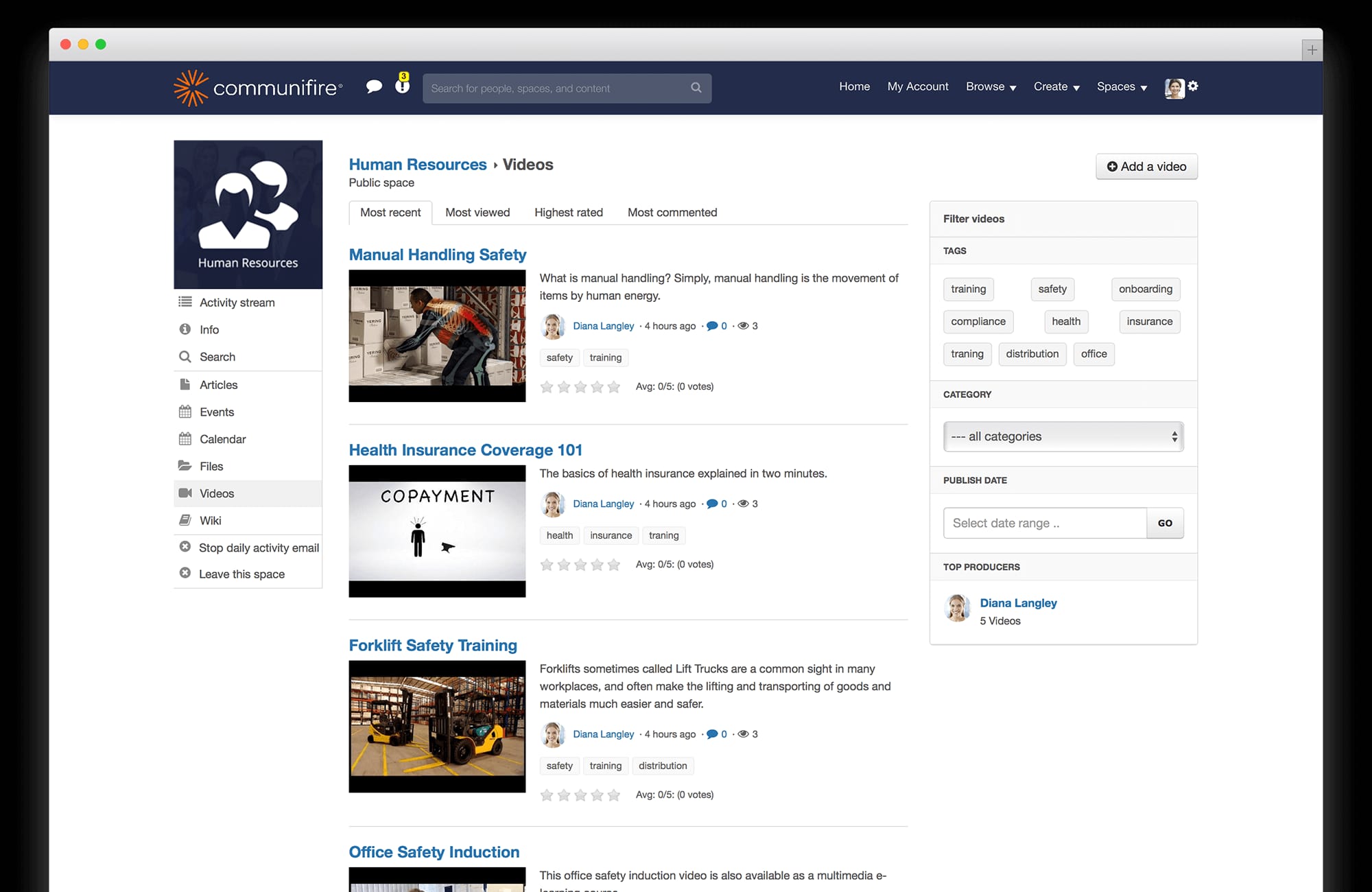Viewport: 1372px width, 892px height.
Task: Open the Articles section icon
Action: pos(184,384)
